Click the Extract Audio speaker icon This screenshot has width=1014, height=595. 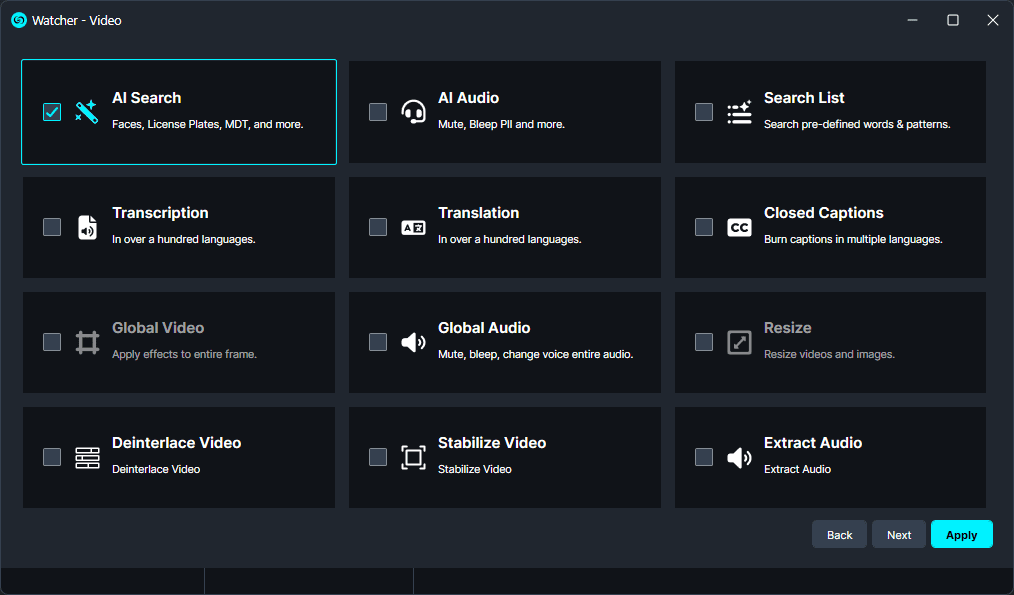(739, 457)
